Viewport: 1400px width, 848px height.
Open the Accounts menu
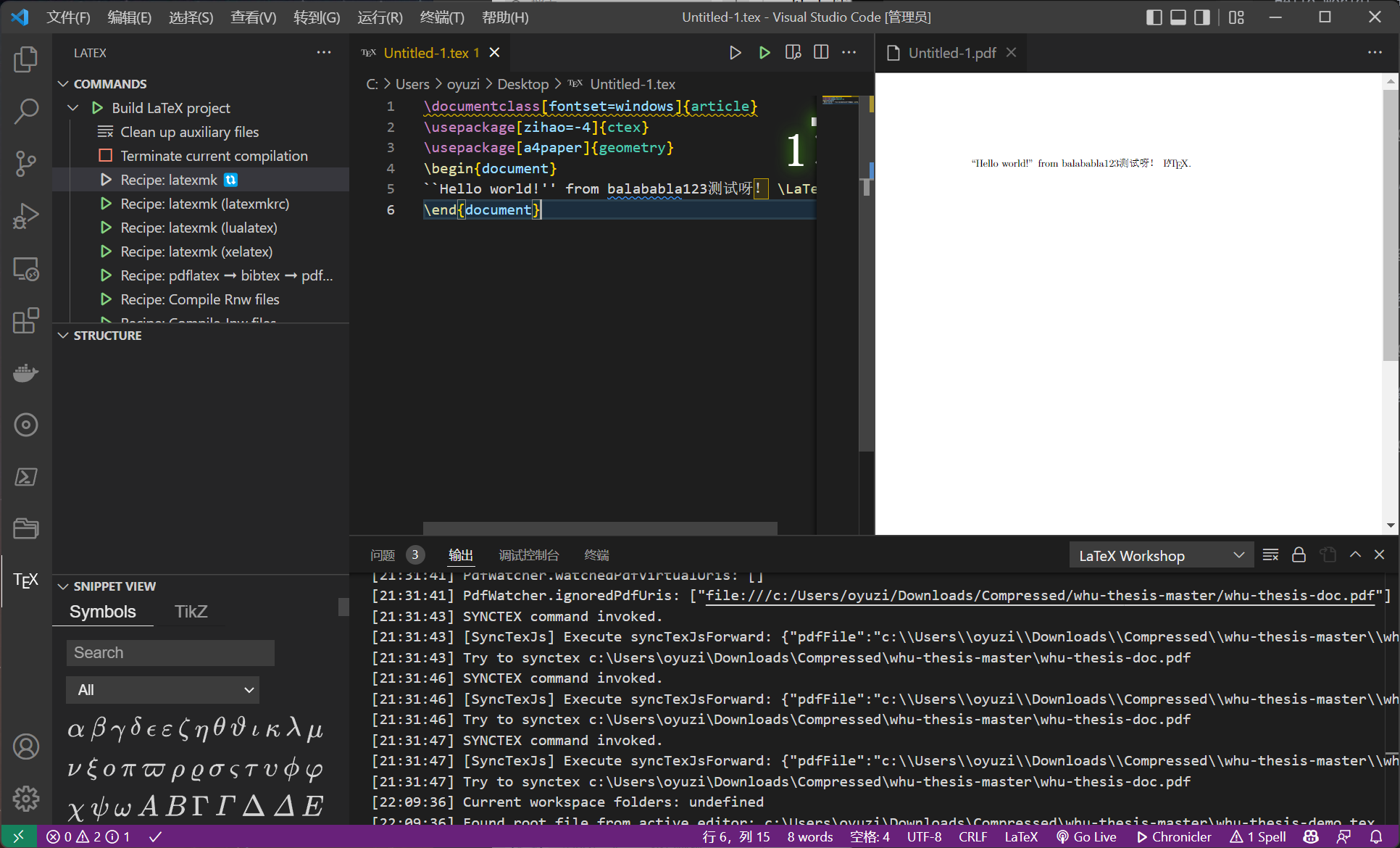click(26, 747)
